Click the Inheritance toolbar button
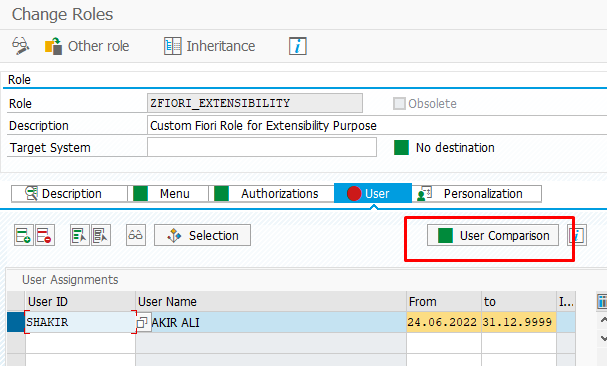Image resolution: width=607 pixels, height=366 pixels. point(209,46)
